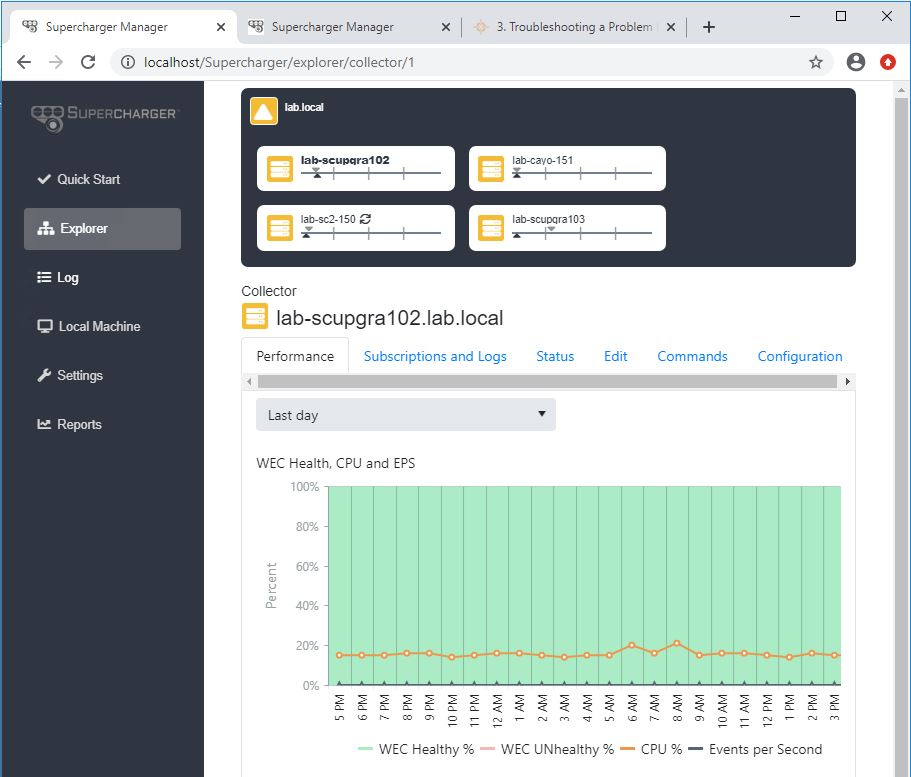Open the Edit tab
The image size is (911, 777).
[615, 356]
